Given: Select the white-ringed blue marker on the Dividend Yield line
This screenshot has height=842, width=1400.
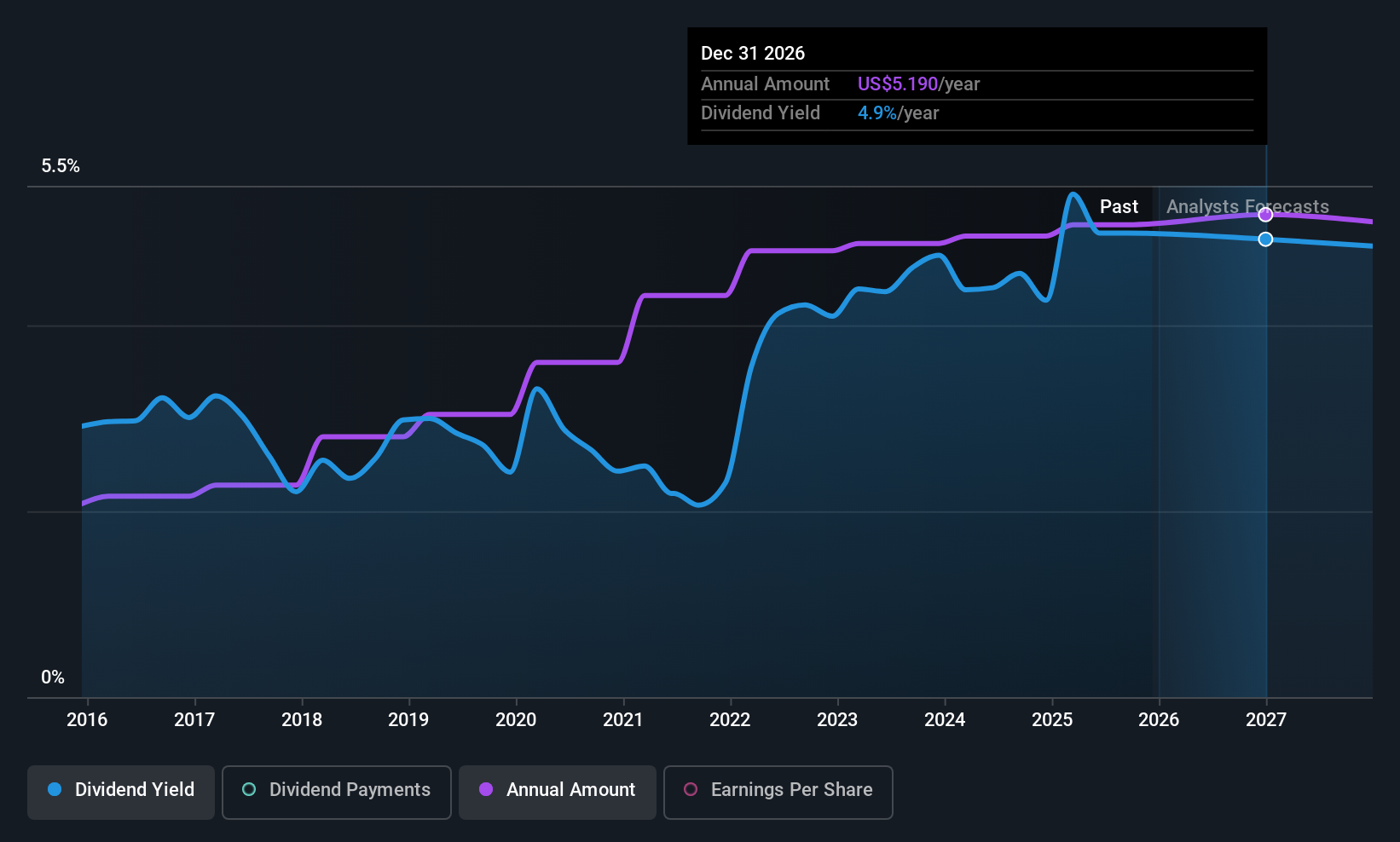Looking at the screenshot, I should [1265, 239].
